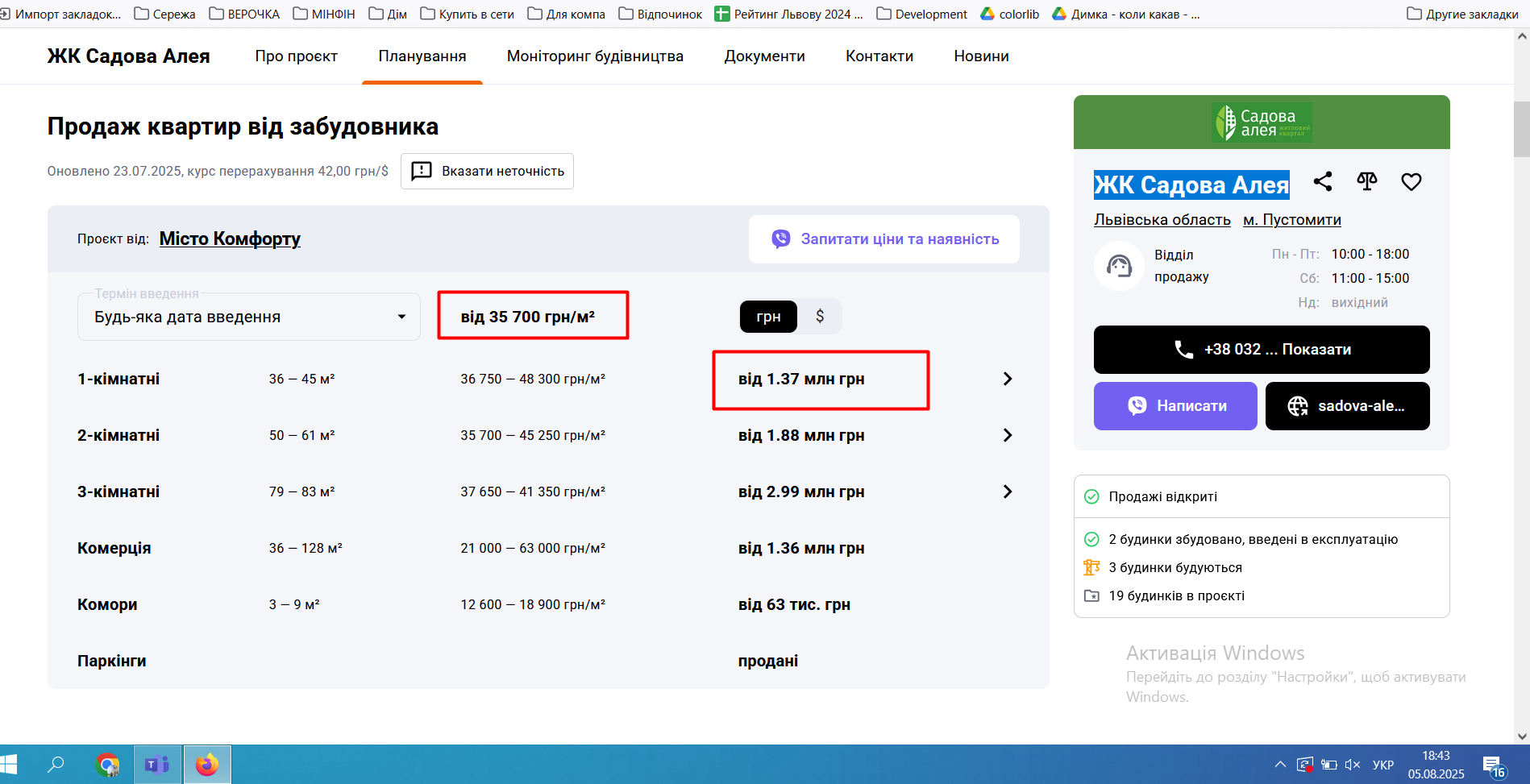Viewport: 1530px width, 784px height.
Task: Open the Новини tab
Action: tap(981, 56)
